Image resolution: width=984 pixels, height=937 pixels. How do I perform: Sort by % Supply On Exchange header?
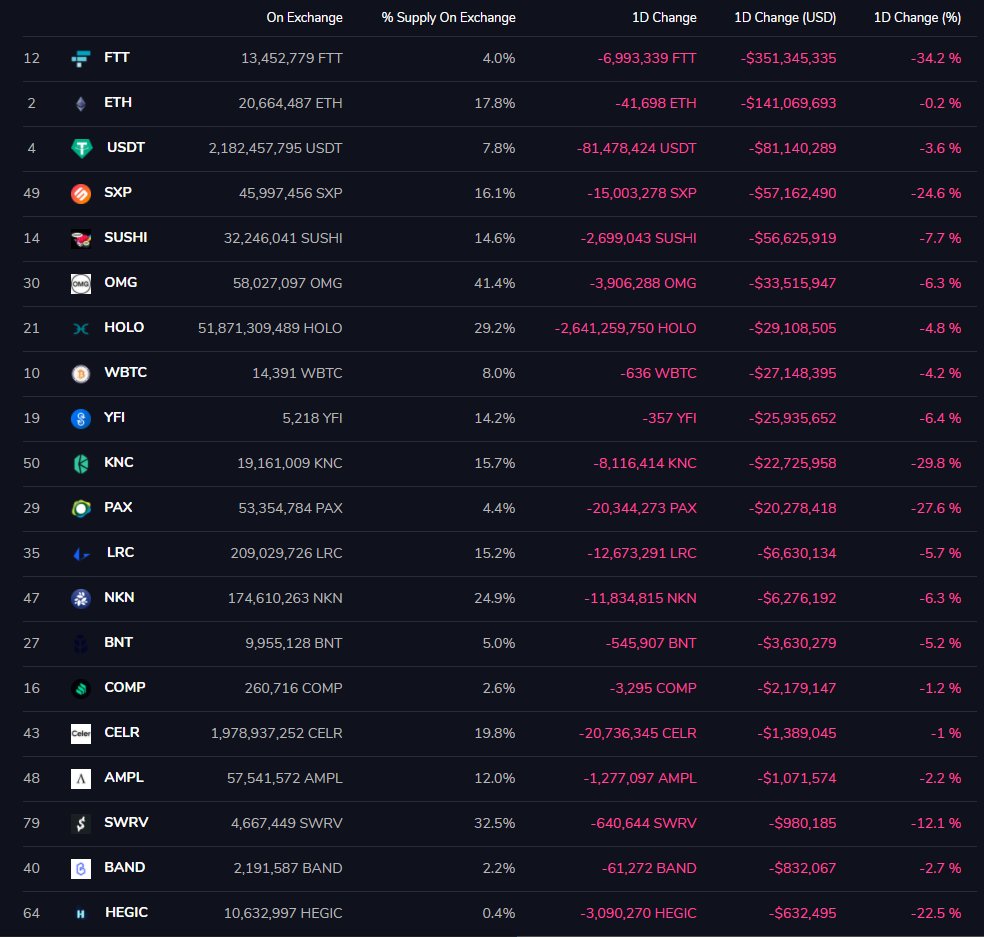[449, 18]
